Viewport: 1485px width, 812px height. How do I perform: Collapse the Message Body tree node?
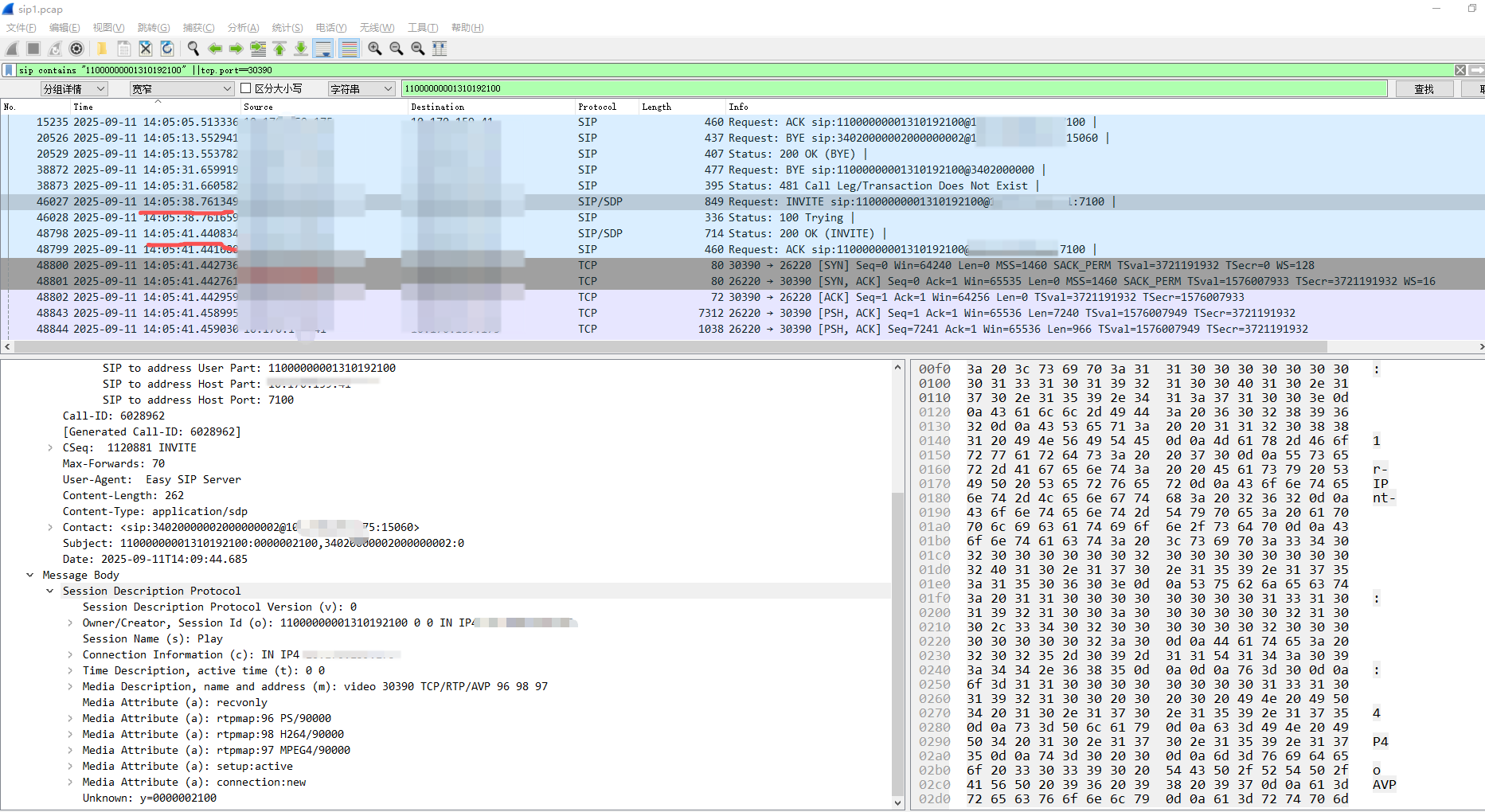click(x=29, y=575)
